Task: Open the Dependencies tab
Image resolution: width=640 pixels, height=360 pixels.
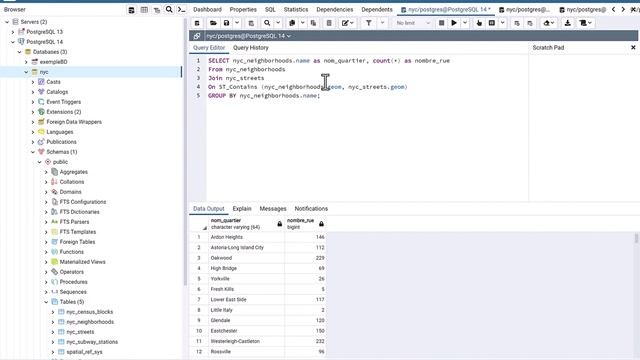Action: (335, 9)
